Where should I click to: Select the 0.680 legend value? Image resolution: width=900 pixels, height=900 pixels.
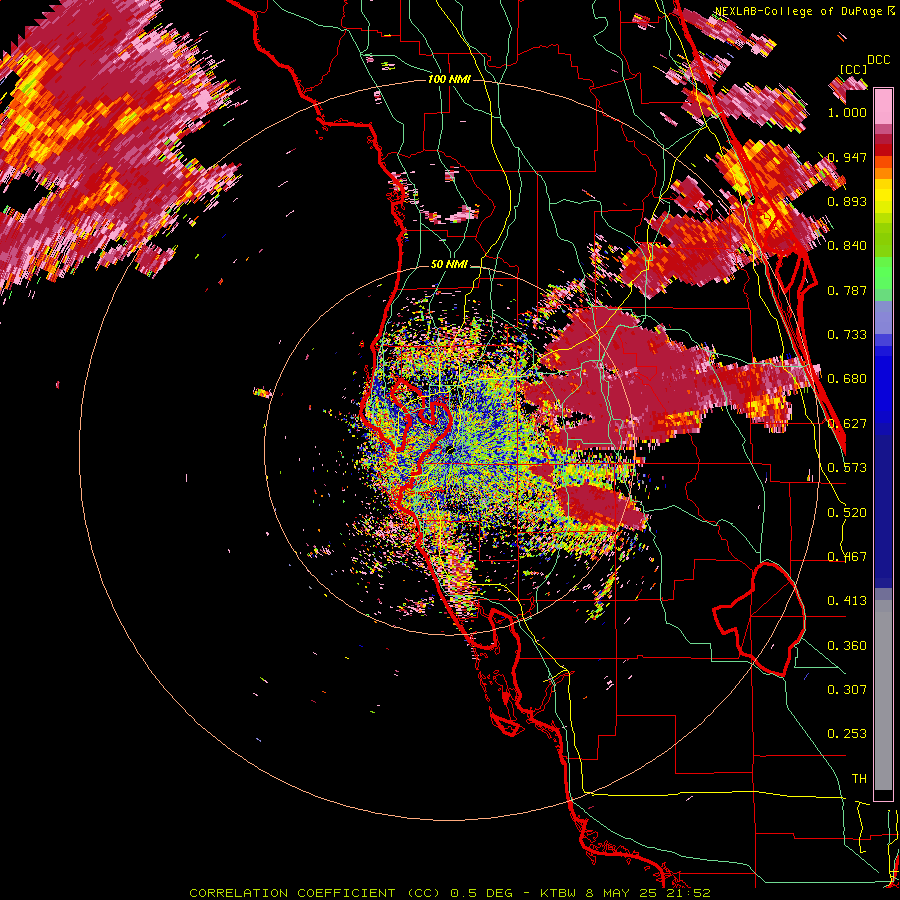(847, 379)
